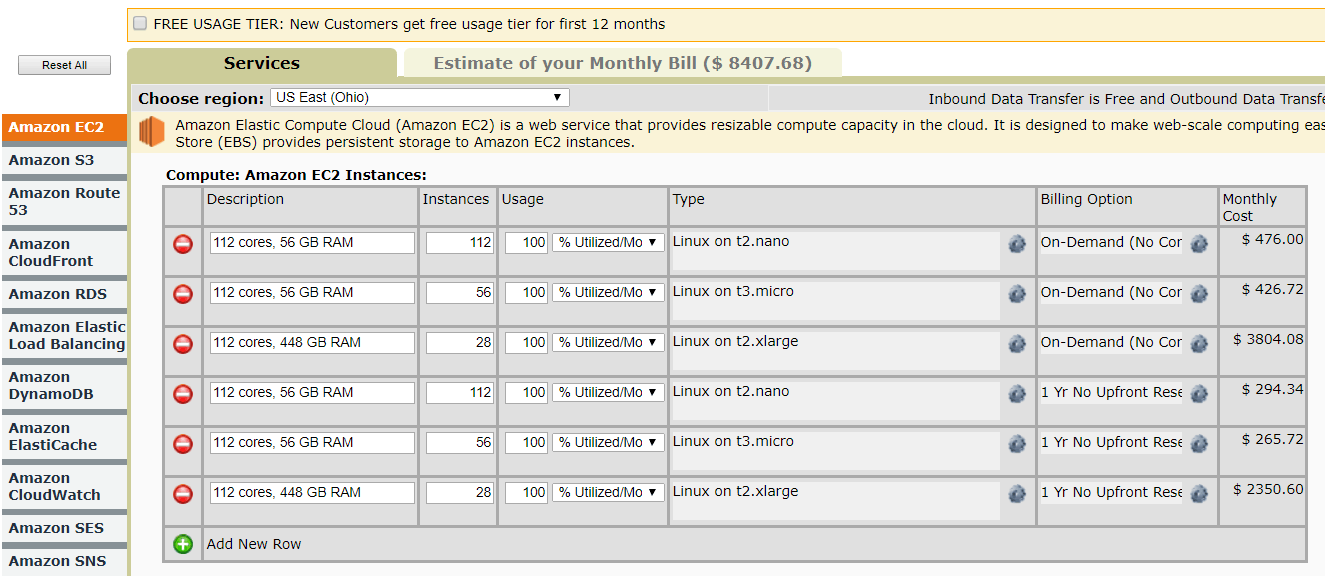The height and width of the screenshot is (576, 1325).
Task: Choose Amazon DynamoDB in the service list
Action: click(x=65, y=386)
